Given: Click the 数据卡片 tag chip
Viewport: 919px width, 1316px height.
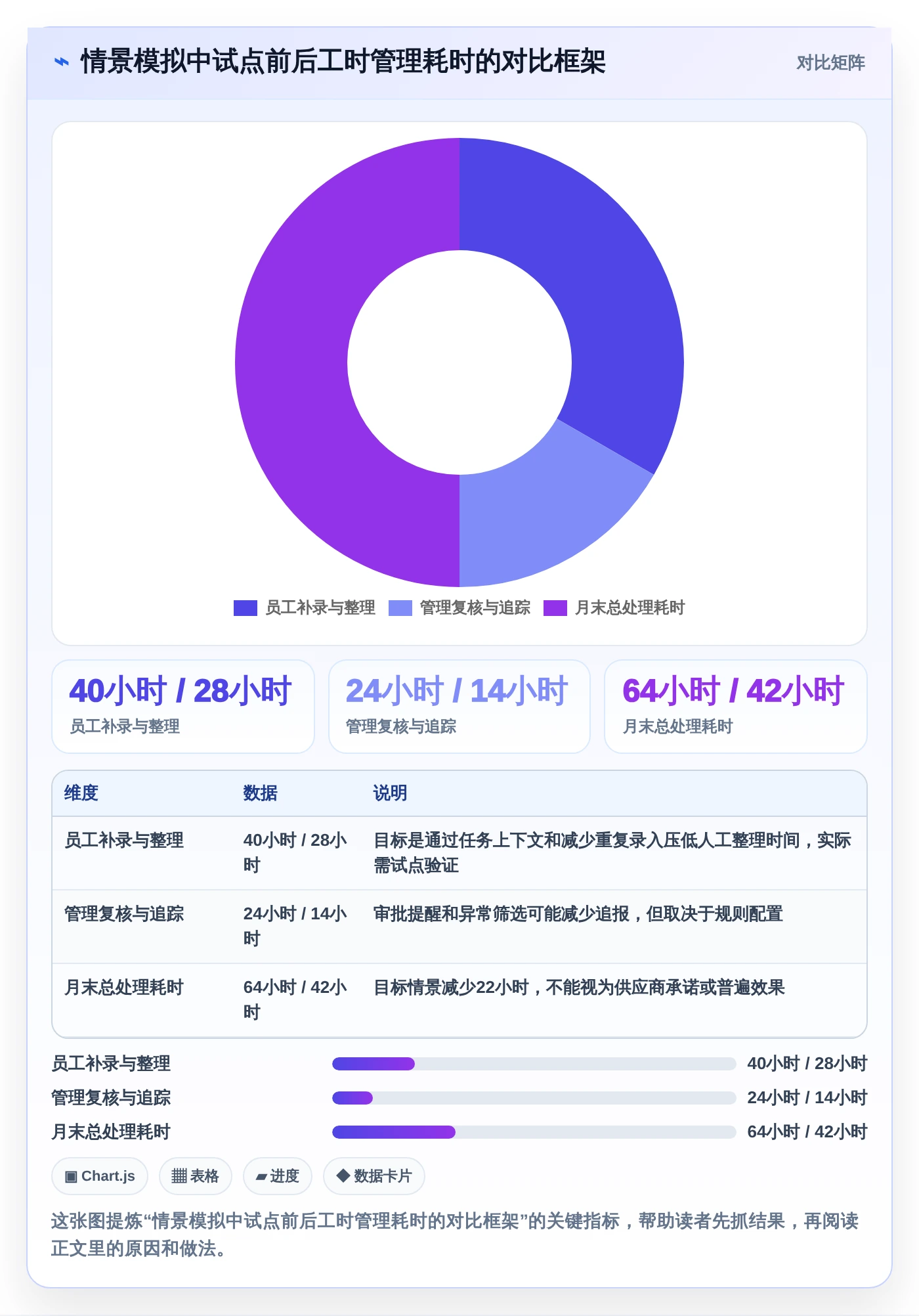Looking at the screenshot, I should coord(374,1176).
